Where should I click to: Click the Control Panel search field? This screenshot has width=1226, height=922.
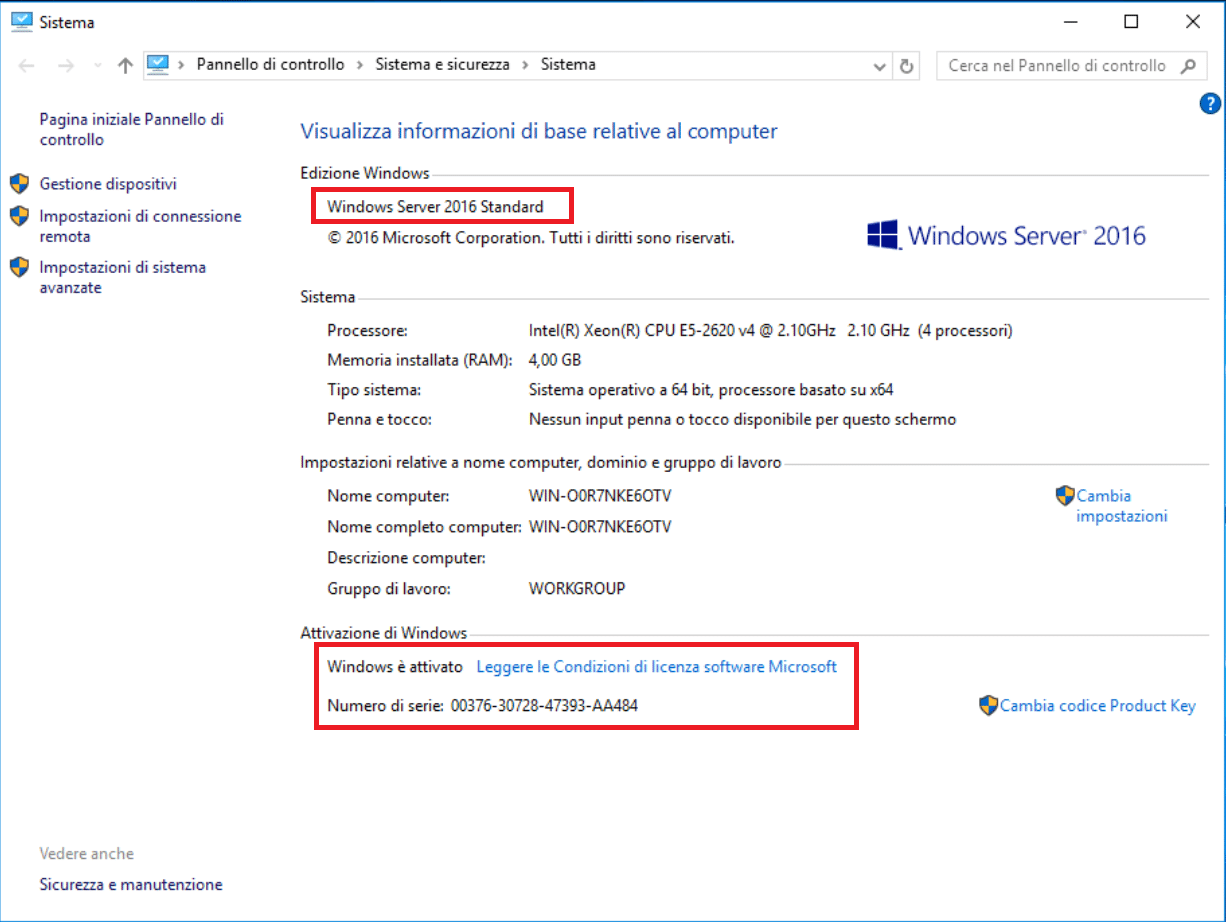pyautogui.click(x=1055, y=66)
